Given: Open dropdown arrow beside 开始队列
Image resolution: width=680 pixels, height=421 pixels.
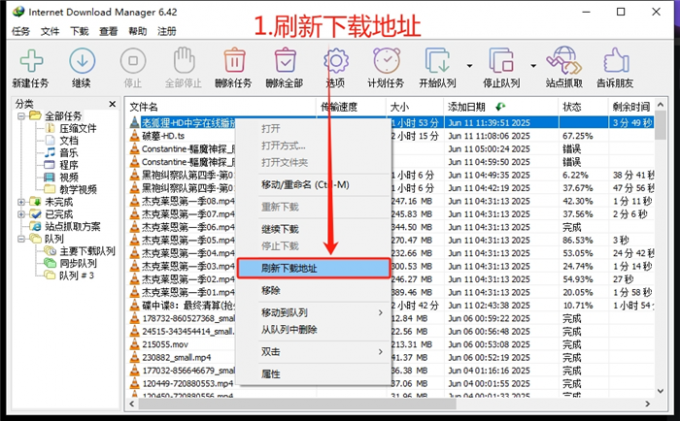Looking at the screenshot, I should (469, 66).
